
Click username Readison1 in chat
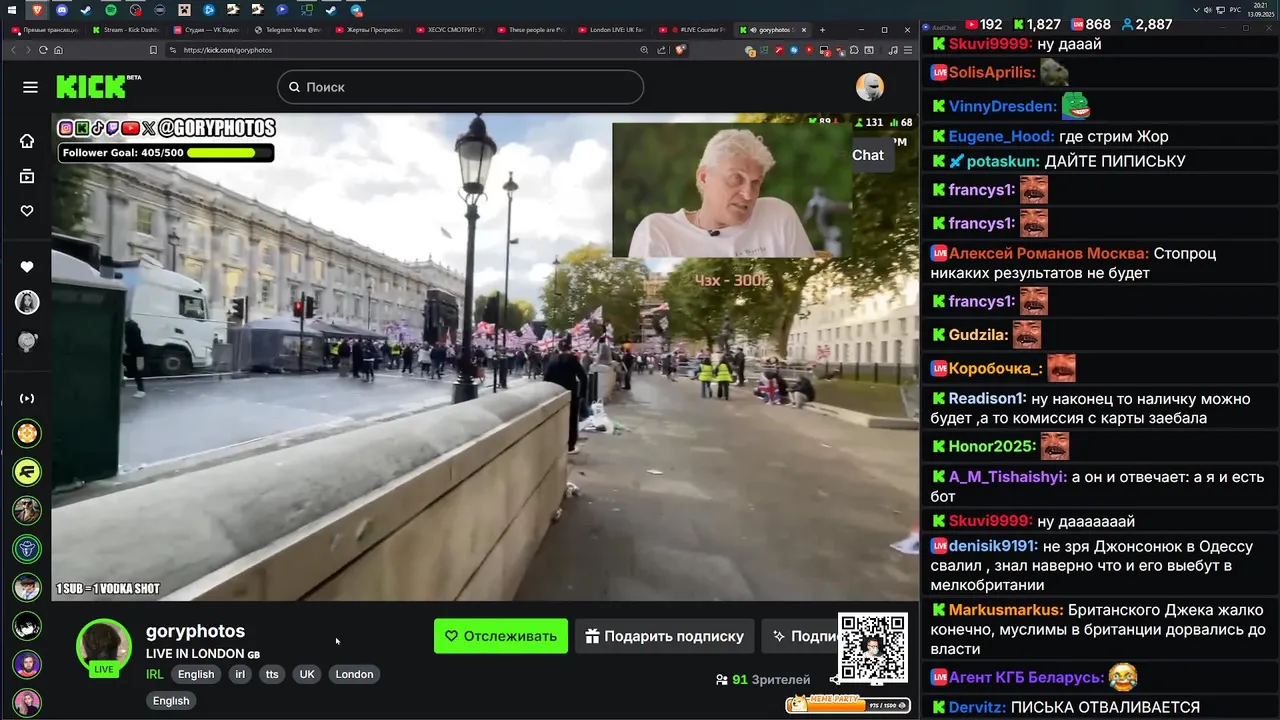988,399
